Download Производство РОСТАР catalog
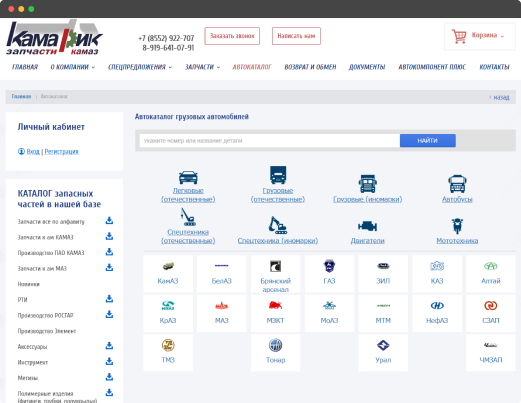Screen dimensions: 521x403 tap(109, 315)
